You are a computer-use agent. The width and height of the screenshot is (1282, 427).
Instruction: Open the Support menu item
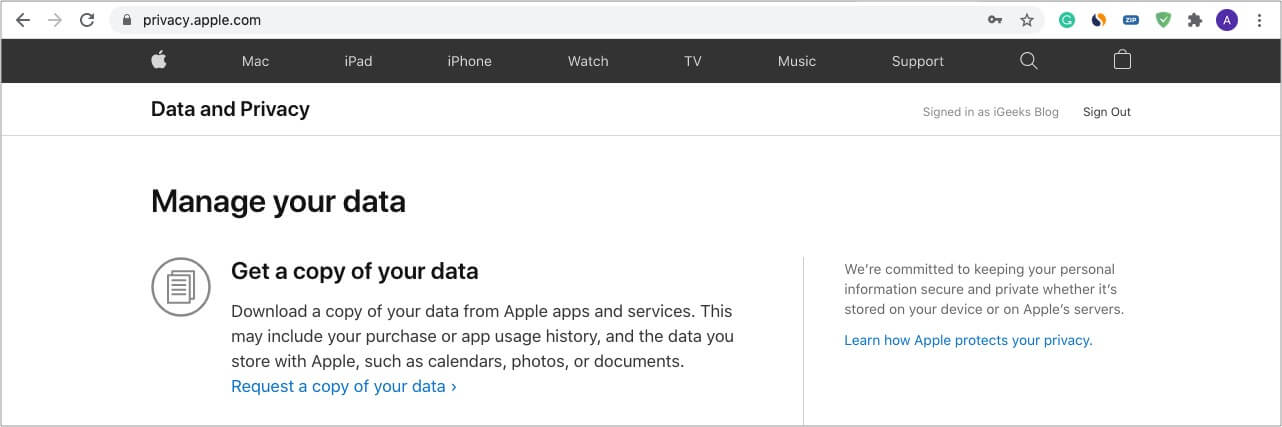point(917,61)
